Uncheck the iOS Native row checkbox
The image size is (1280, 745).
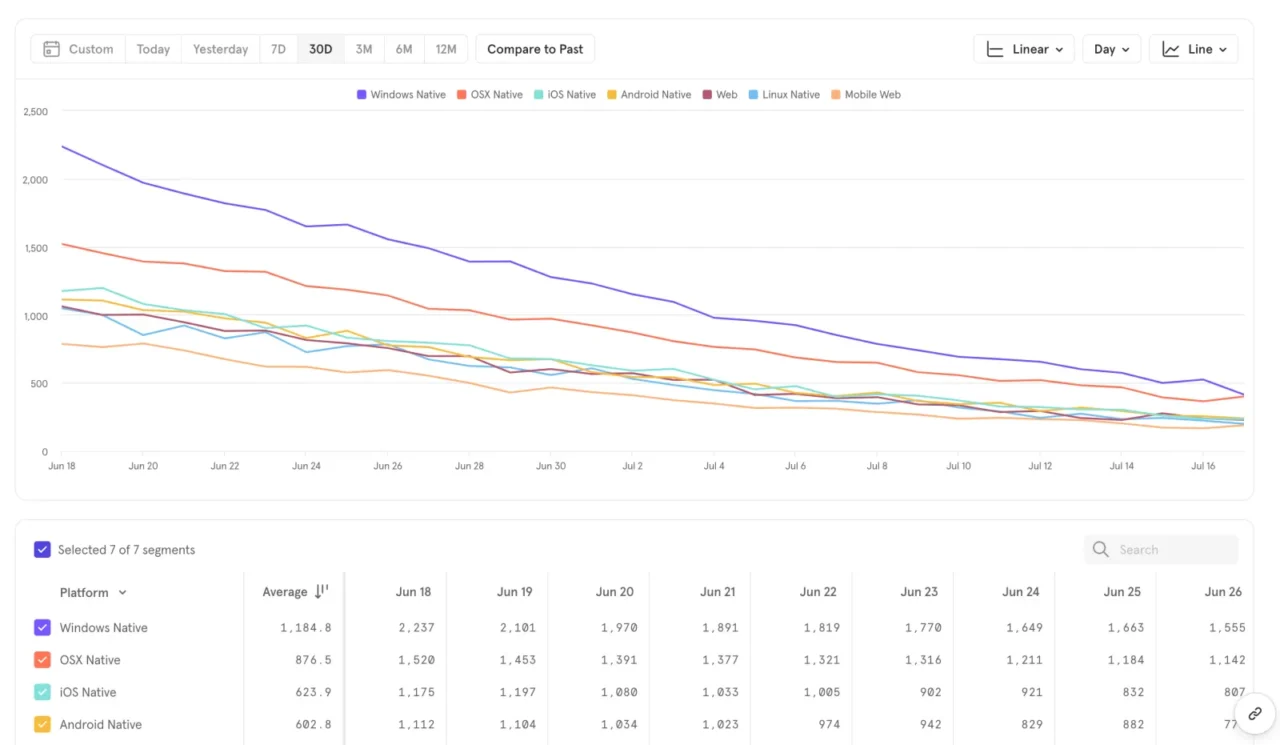tap(42, 692)
